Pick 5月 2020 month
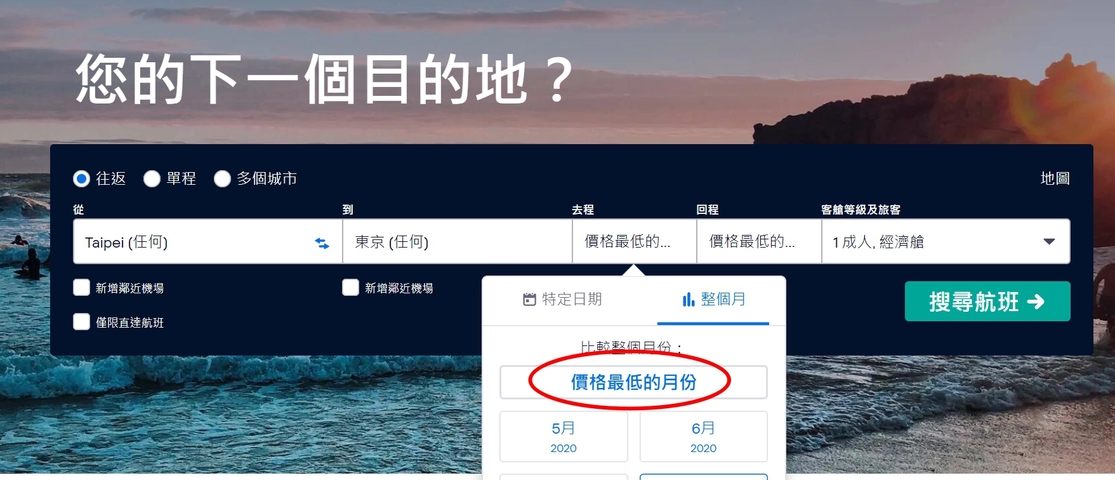The height and width of the screenshot is (480, 1115). pos(563,437)
